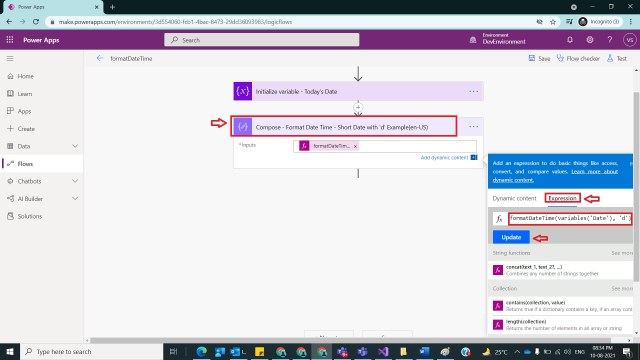Switch to Dynamic content tab
The width and height of the screenshot is (640, 360).
(x=514, y=198)
